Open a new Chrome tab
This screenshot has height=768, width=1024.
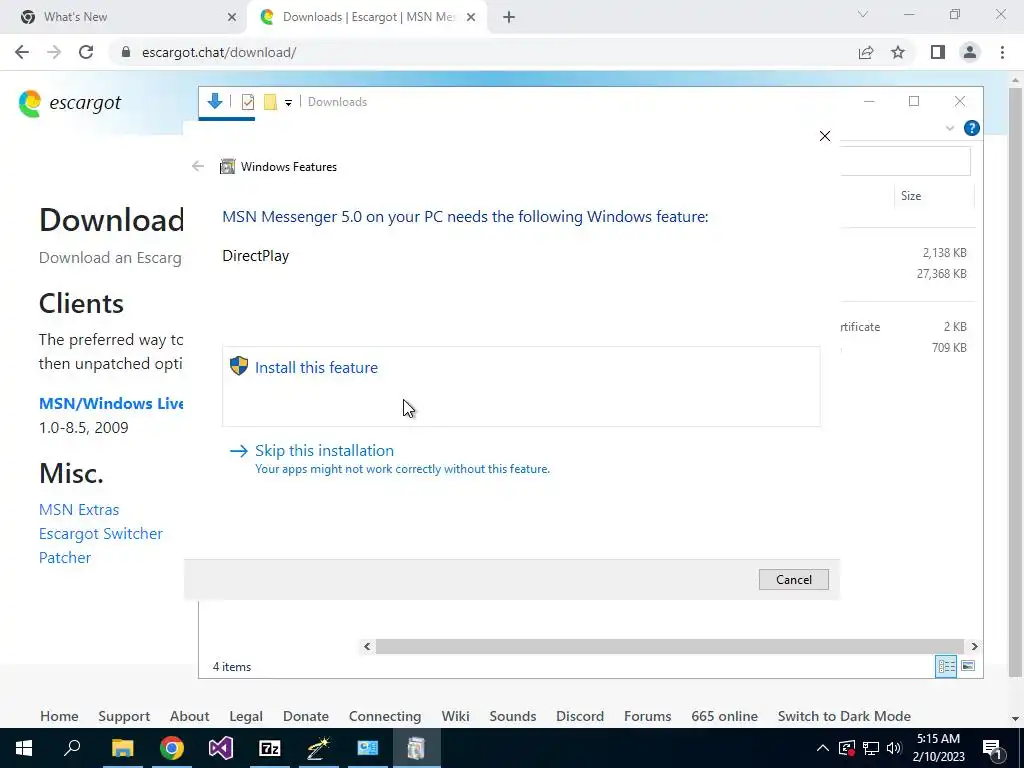tap(509, 17)
